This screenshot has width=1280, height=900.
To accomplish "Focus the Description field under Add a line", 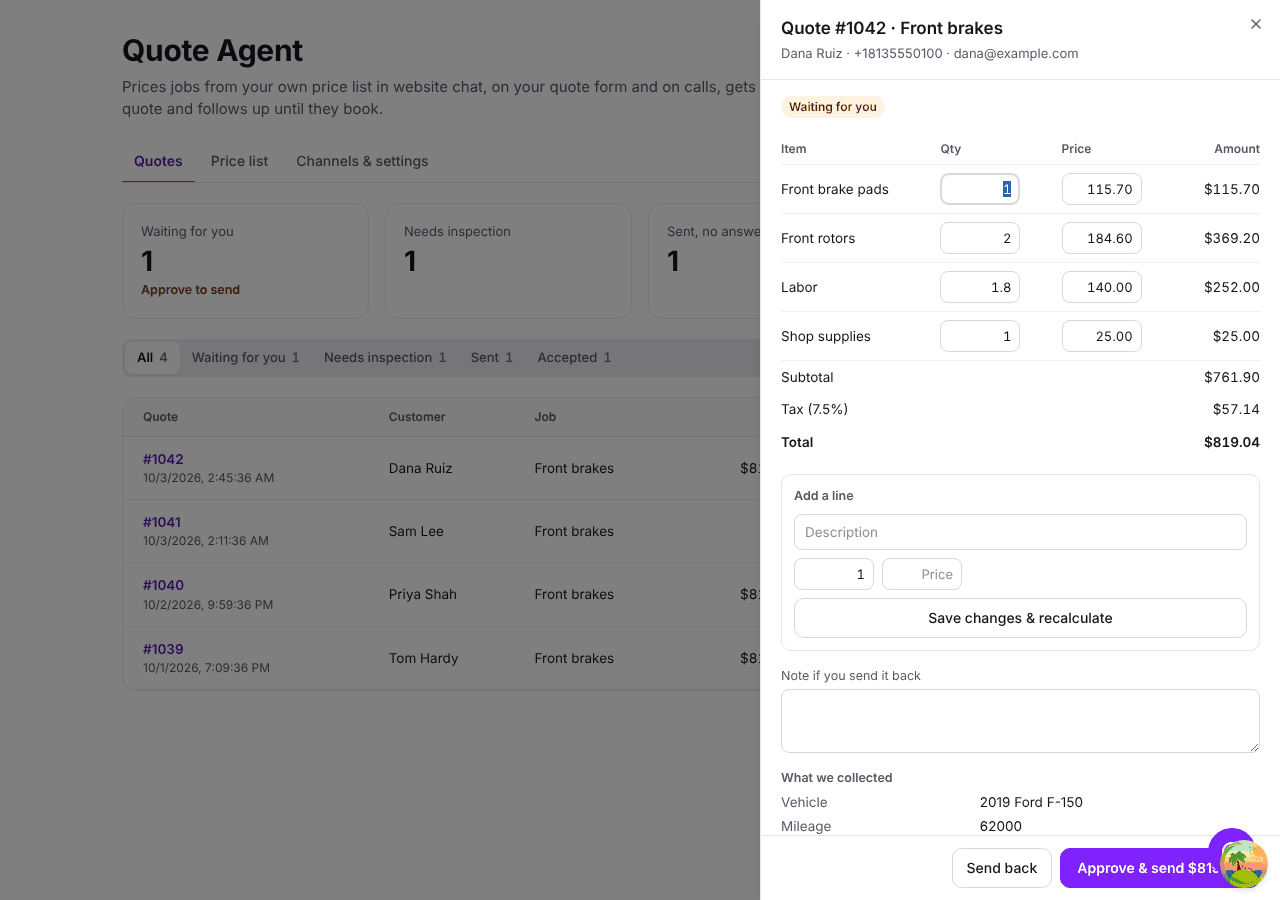I will (x=1020, y=532).
